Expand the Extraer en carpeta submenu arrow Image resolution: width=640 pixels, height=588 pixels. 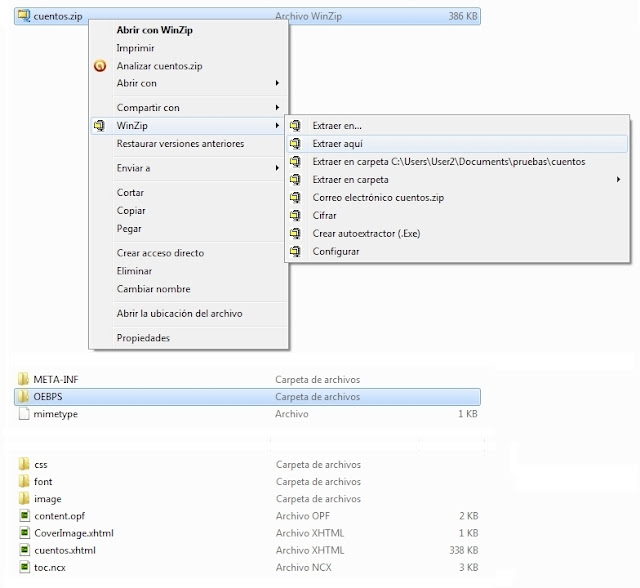(x=618, y=180)
